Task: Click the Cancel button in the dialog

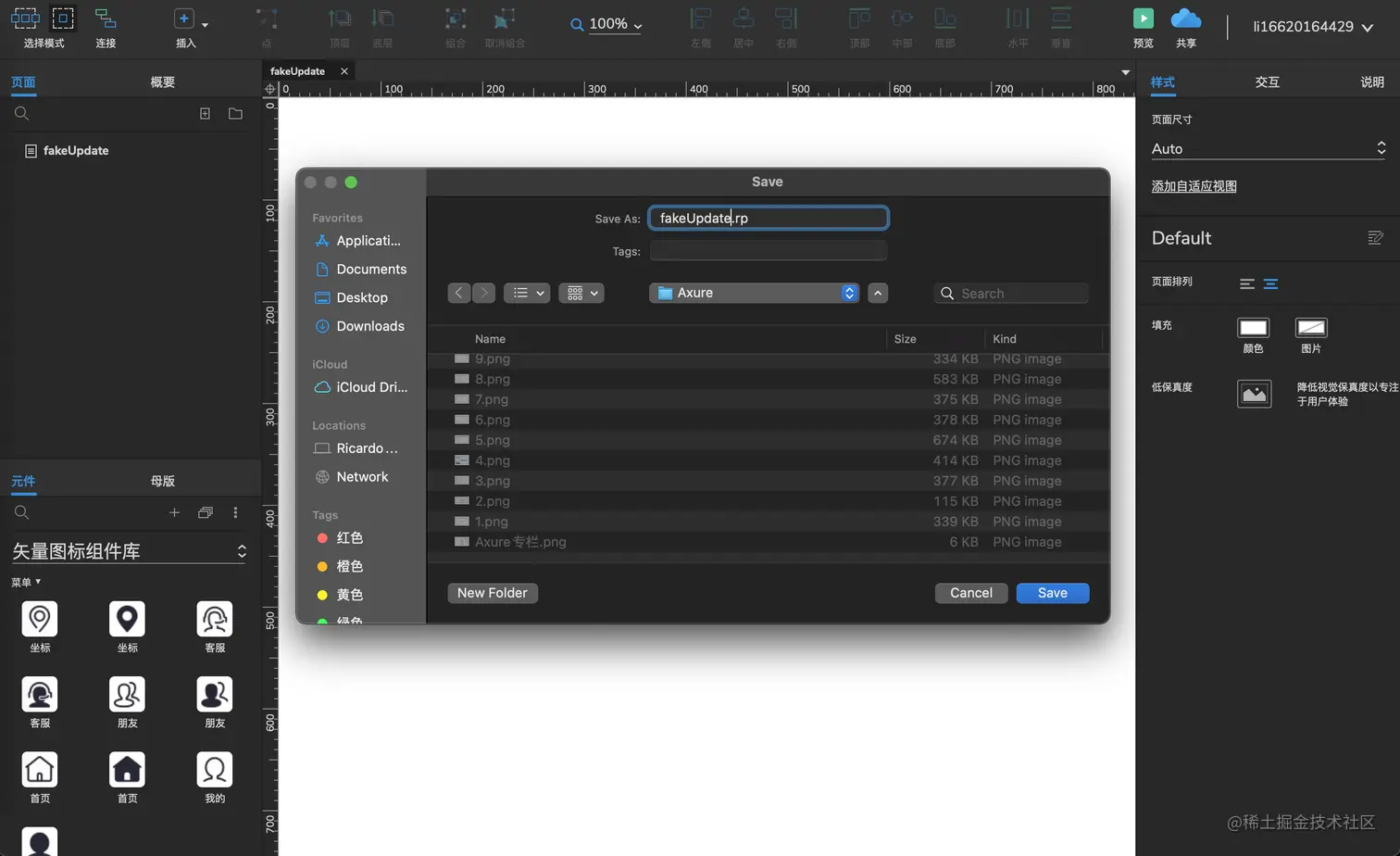Action: [971, 593]
